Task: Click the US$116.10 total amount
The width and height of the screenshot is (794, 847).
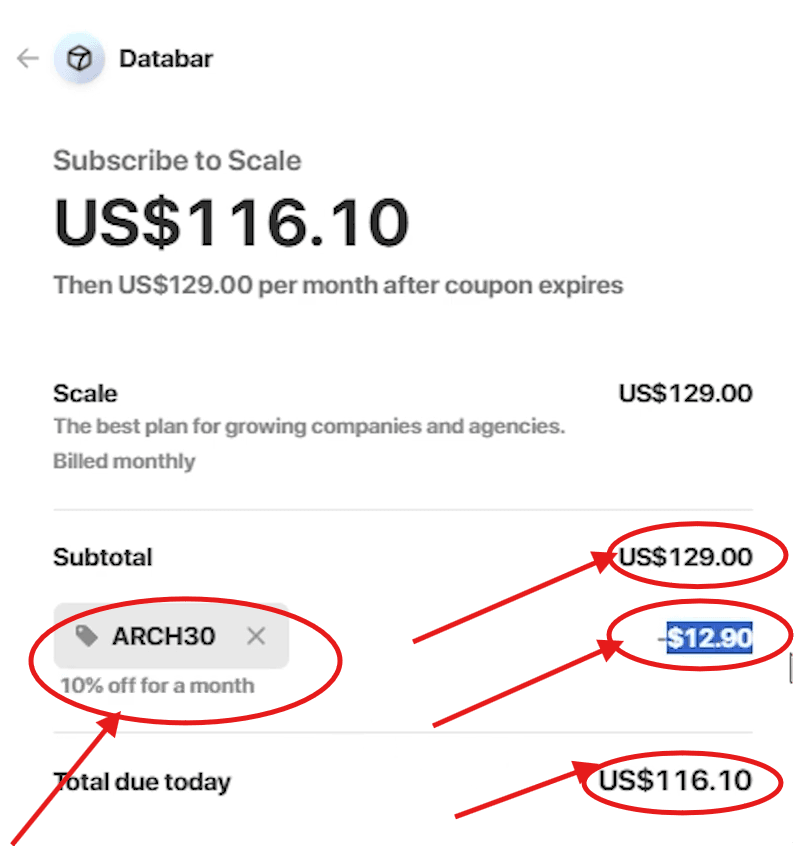Action: point(677,781)
